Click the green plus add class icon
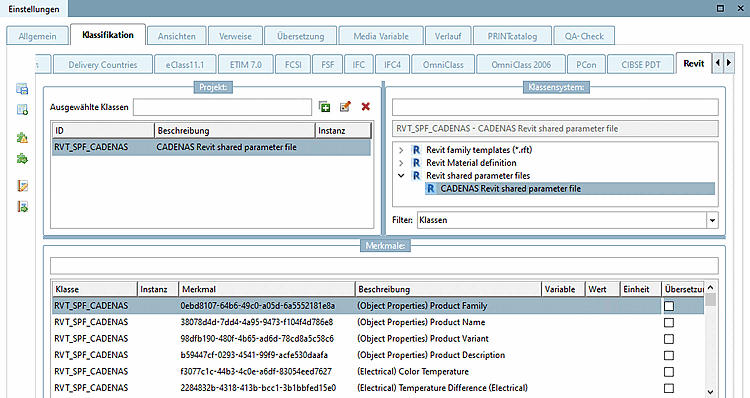Screen dimensions: 750x398 pyautogui.click(x=324, y=107)
